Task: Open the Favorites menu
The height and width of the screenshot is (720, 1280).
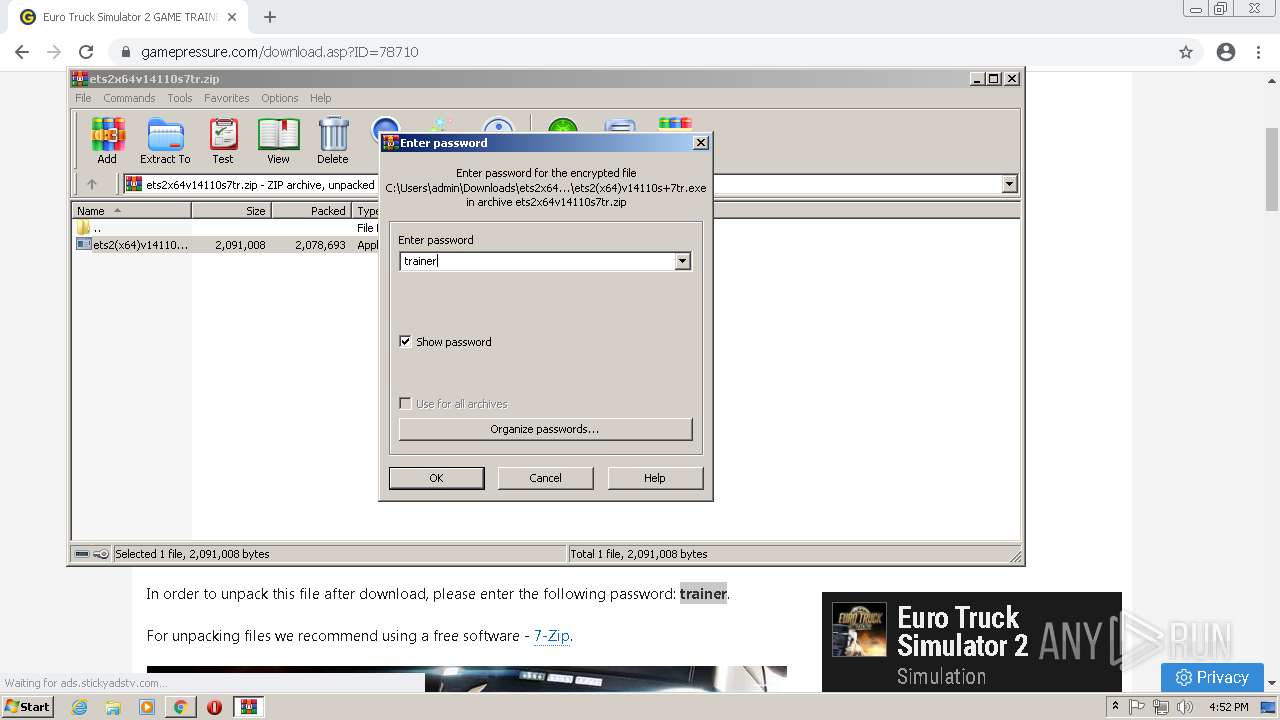Action: click(x=227, y=98)
